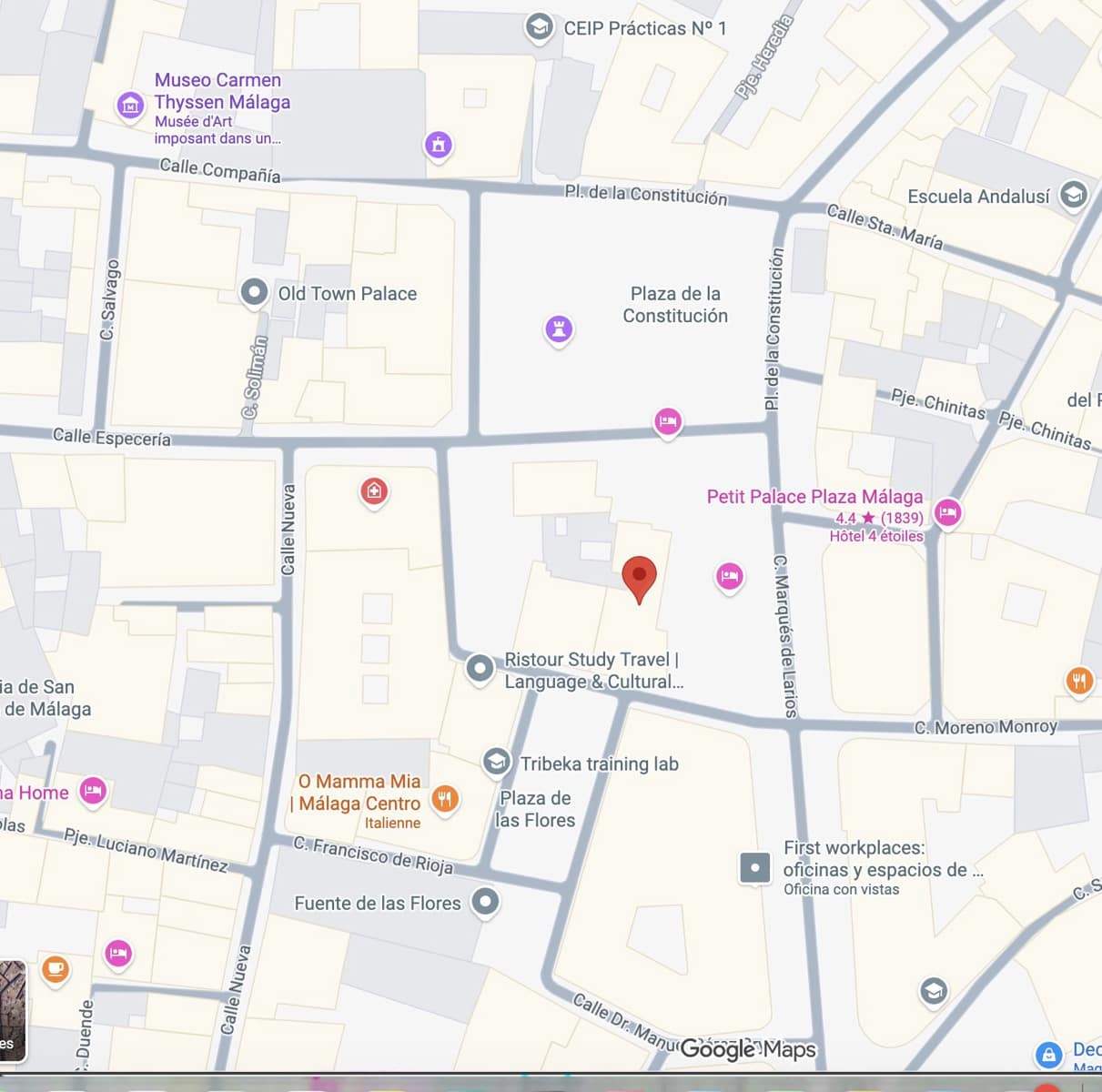This screenshot has width=1102, height=1092.
Task: Click the C. Moreno Monroy street label
Action: tap(986, 727)
